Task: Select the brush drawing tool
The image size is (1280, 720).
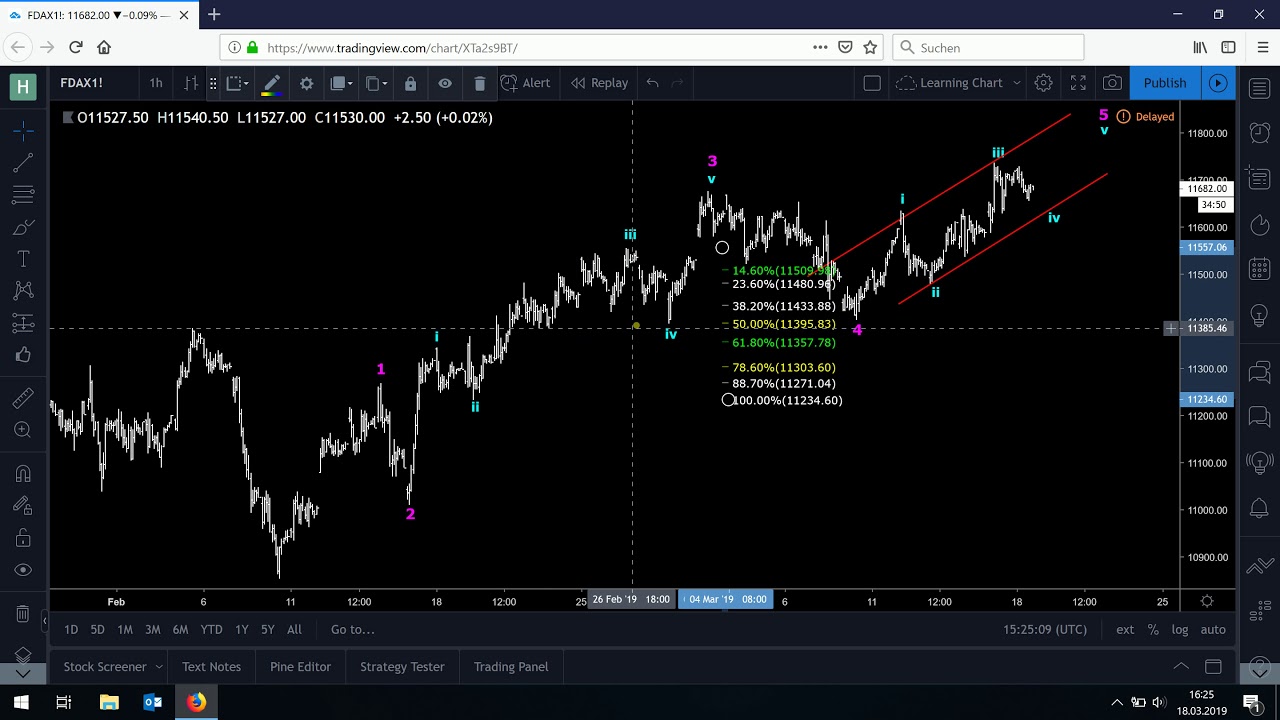Action: pyautogui.click(x=23, y=227)
